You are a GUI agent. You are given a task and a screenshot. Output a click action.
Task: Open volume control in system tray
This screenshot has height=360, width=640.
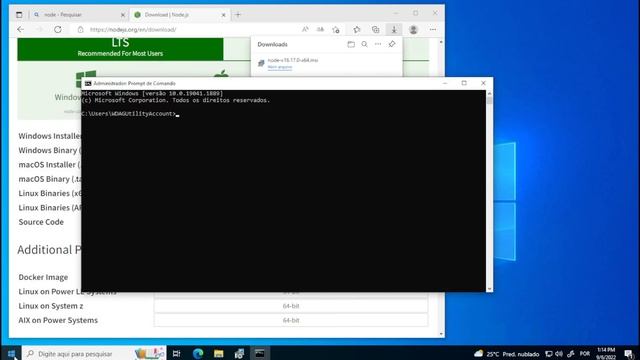pyautogui.click(x=559, y=354)
